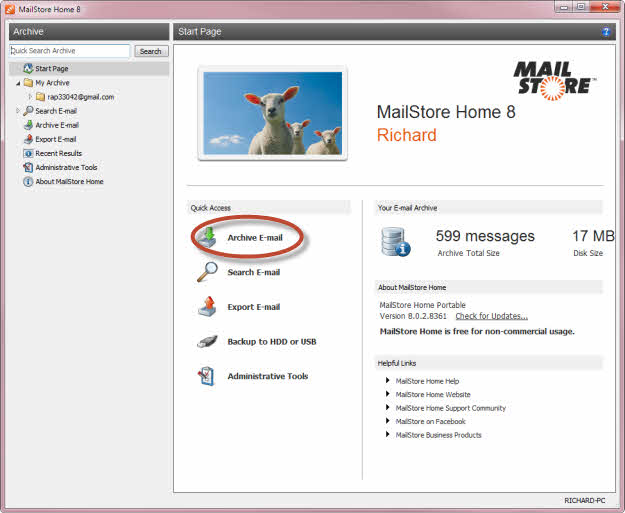Click the Quick Access Search E-mail magnifying glass icon
The height and width of the screenshot is (513, 625).
(x=207, y=272)
